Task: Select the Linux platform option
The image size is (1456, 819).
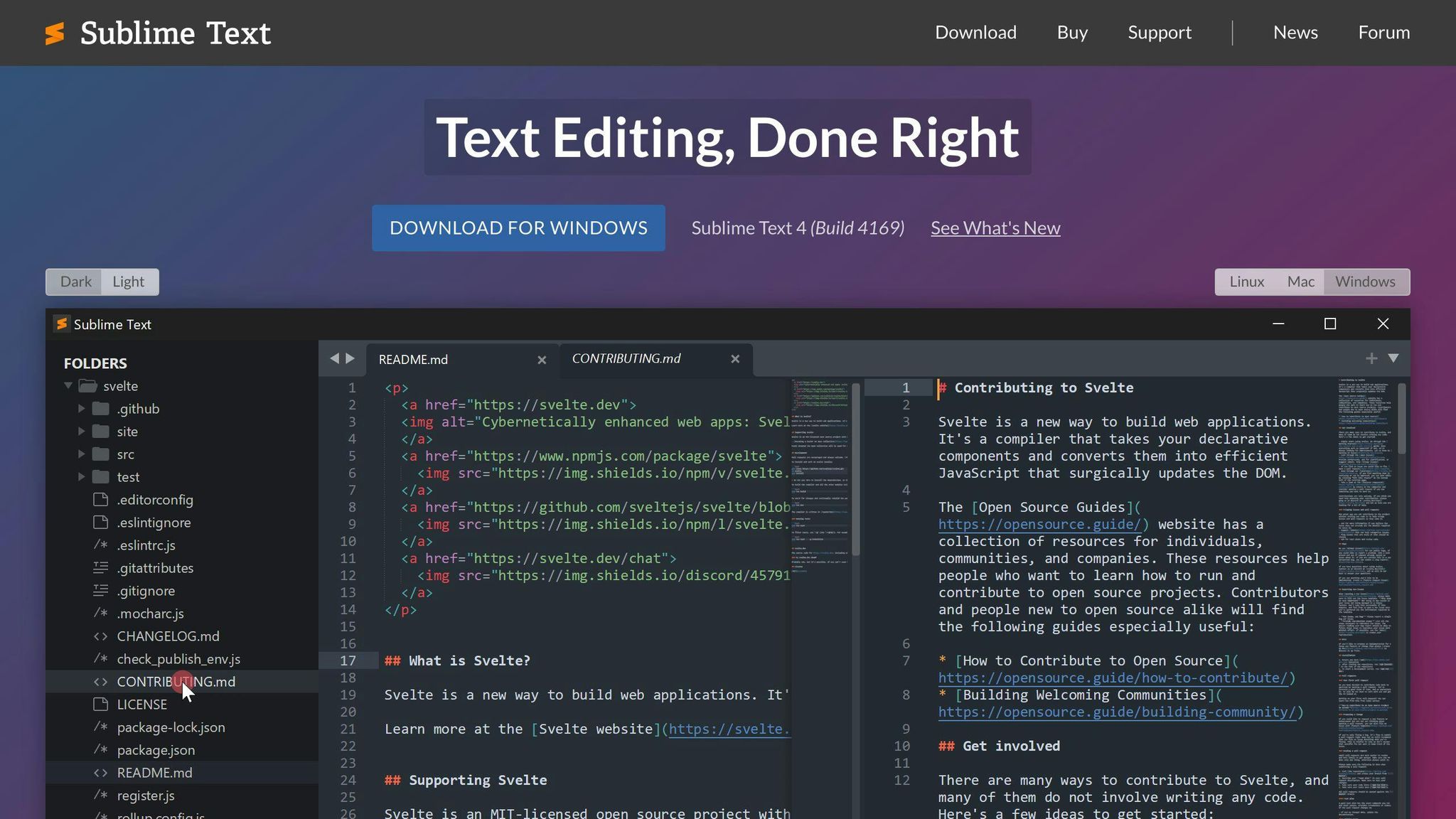Action: (x=1246, y=282)
